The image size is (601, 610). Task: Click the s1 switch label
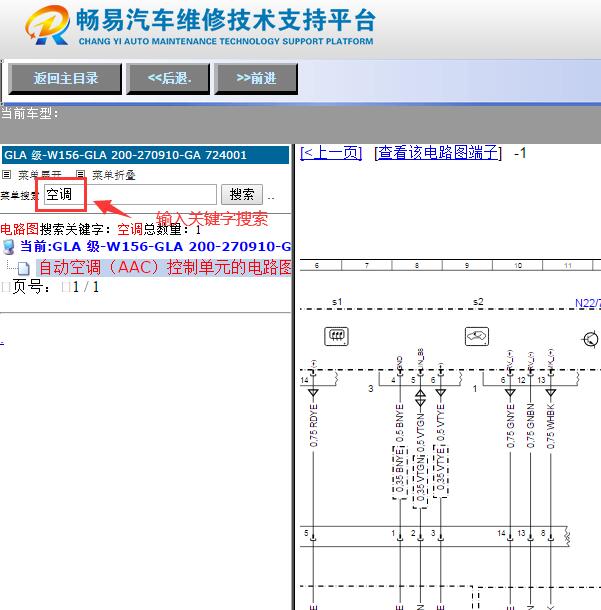click(337, 301)
